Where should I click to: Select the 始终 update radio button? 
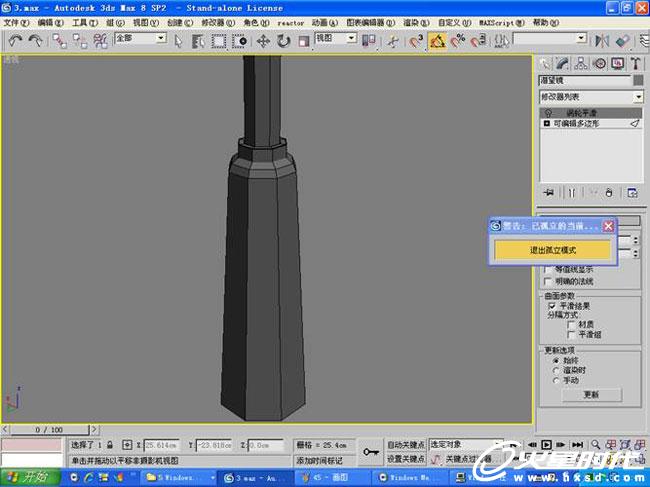pyautogui.click(x=556, y=361)
